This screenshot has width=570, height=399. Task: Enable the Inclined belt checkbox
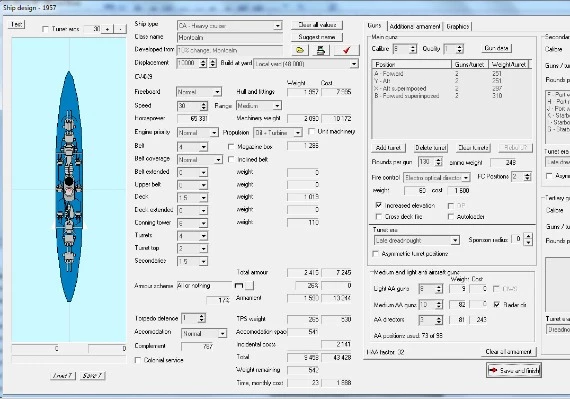231,159
